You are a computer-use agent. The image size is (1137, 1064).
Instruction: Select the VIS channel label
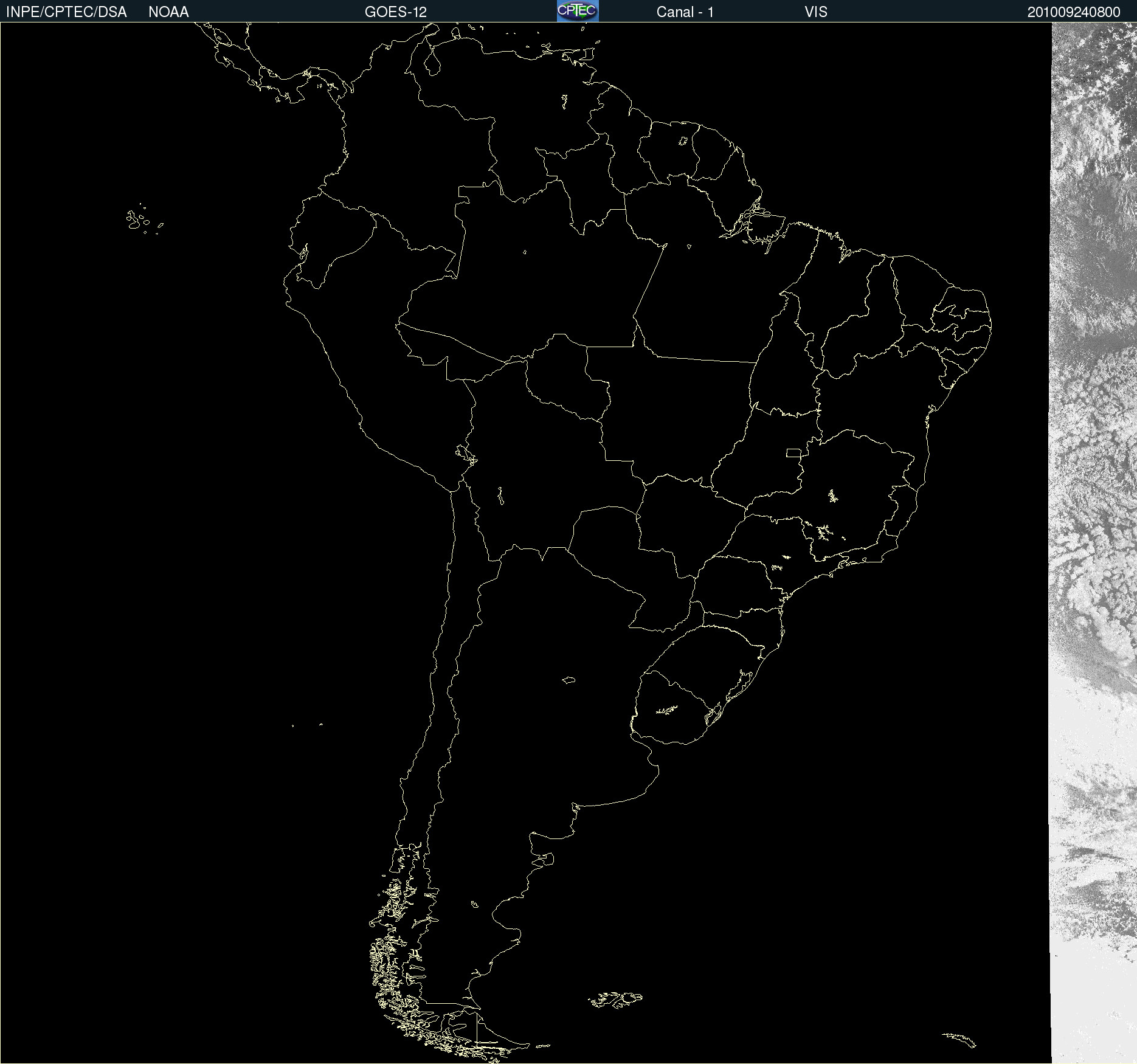pyautogui.click(x=816, y=12)
